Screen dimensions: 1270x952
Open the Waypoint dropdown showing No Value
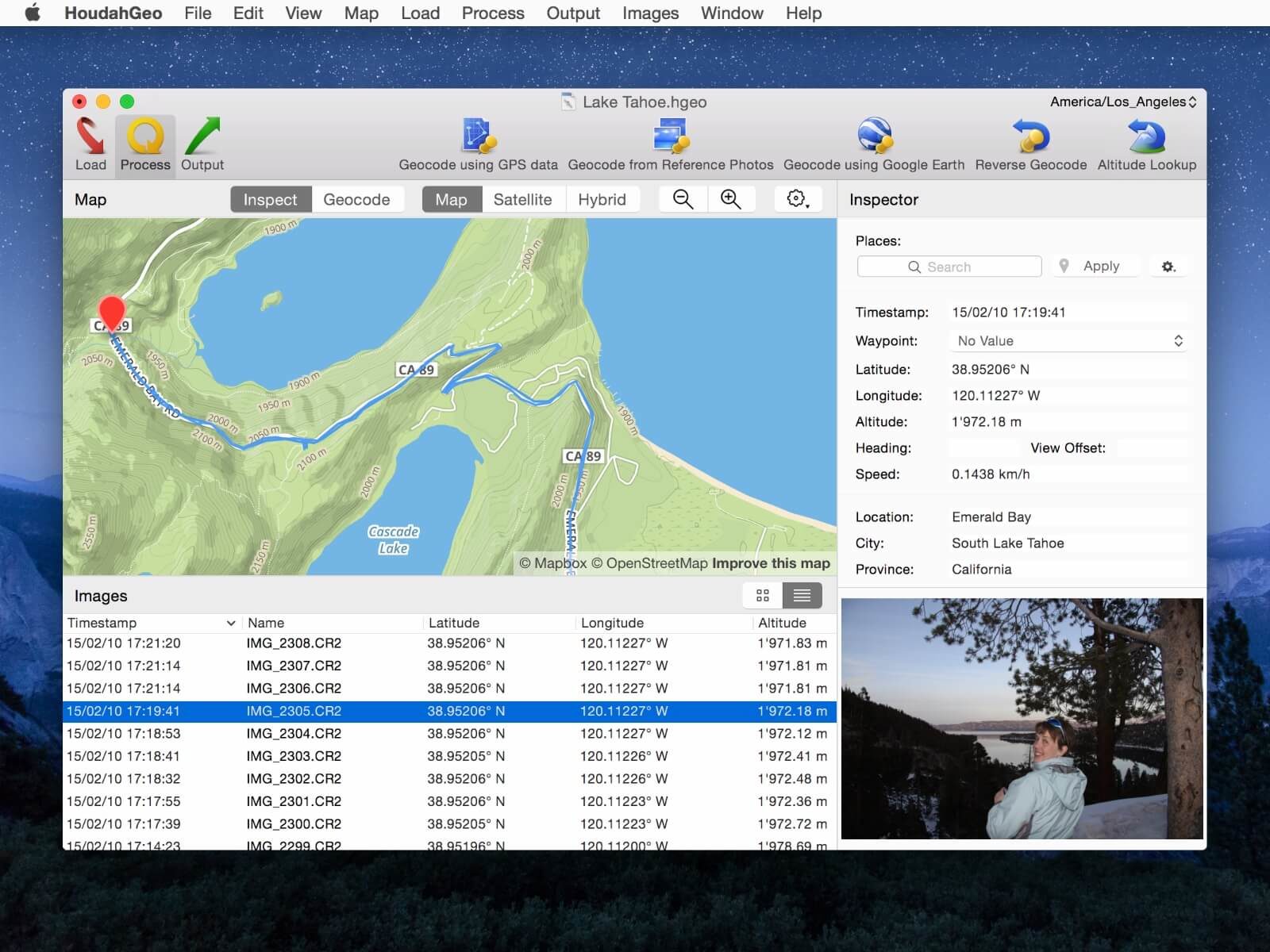1068,340
